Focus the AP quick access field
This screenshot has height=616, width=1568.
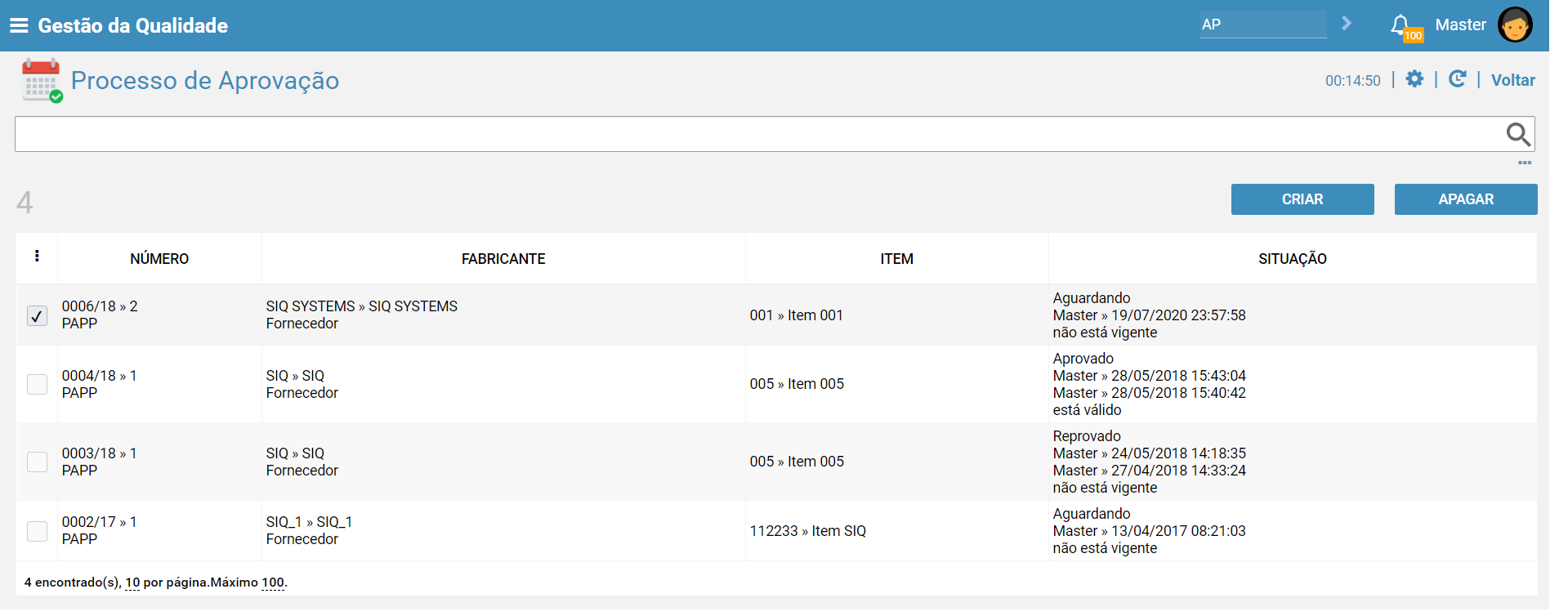pos(1262,25)
